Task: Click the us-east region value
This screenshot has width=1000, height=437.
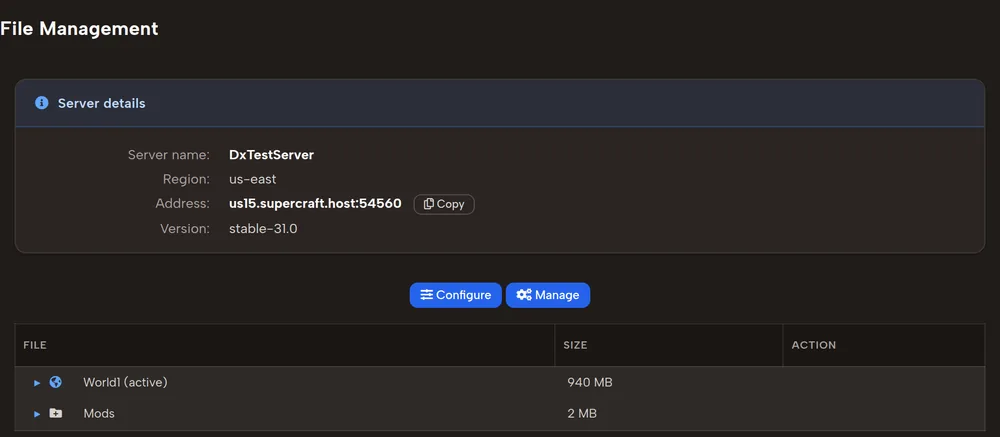Action: (x=253, y=179)
